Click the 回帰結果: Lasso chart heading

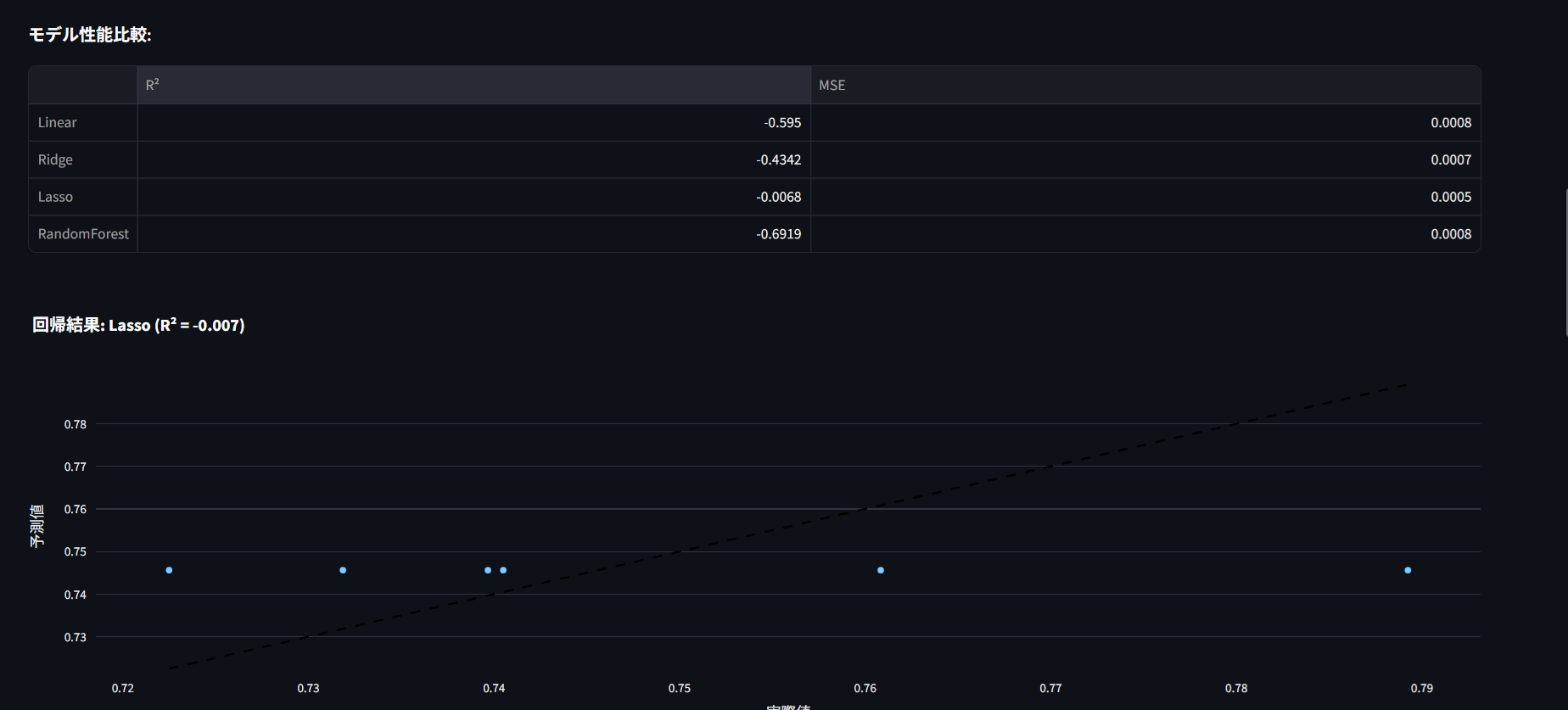point(138,325)
